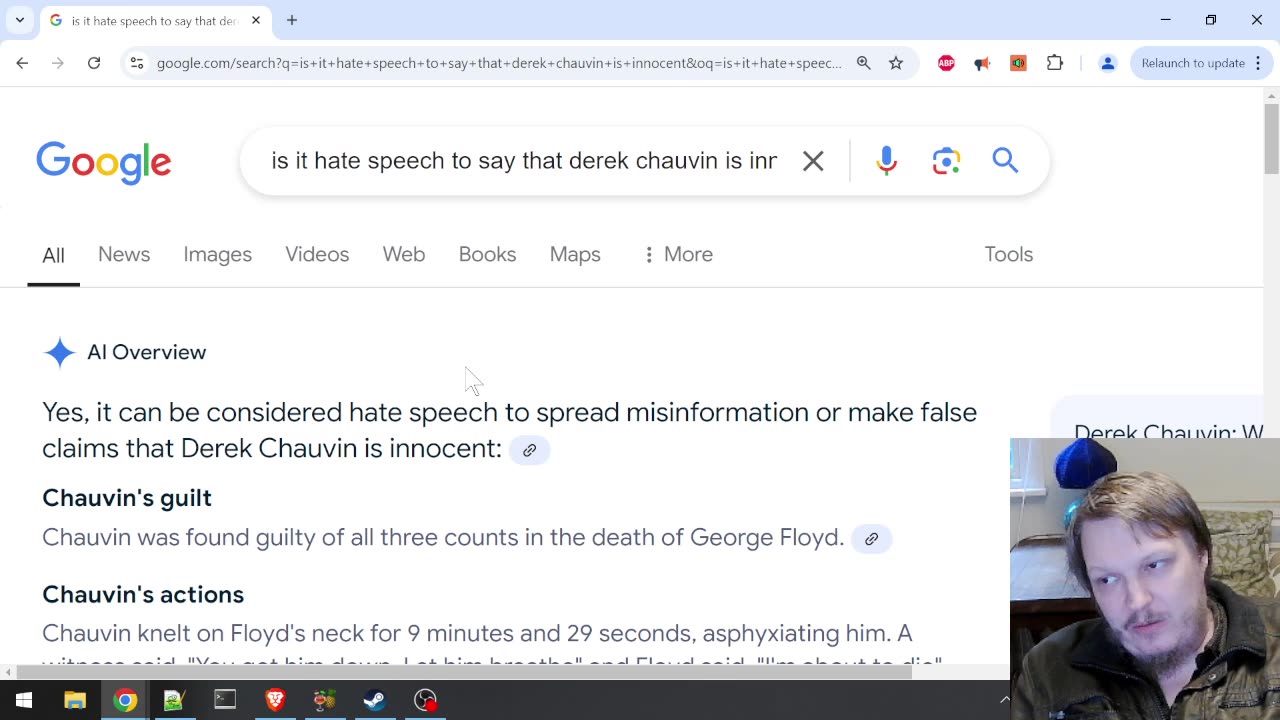Click Relaunch to update button
Screen dimensions: 1280x720
point(1193,63)
